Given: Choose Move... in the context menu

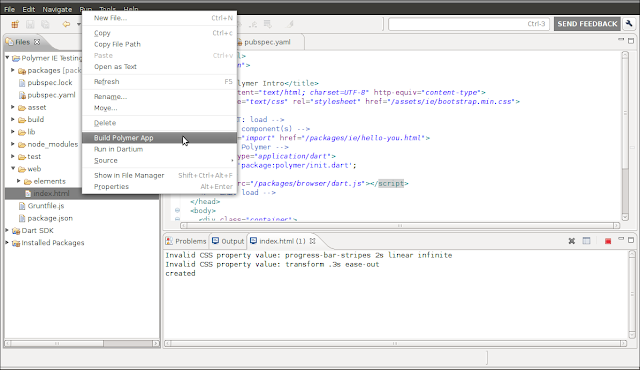Looking at the screenshot, I should pyautogui.click(x=159, y=108).
